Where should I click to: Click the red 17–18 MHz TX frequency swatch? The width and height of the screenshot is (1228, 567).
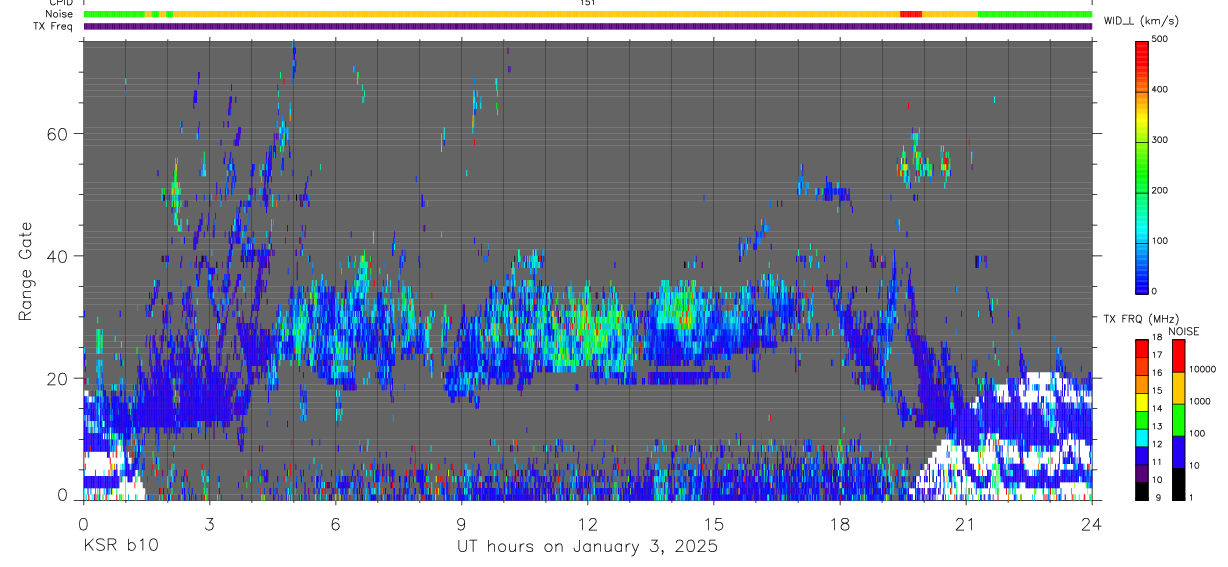(x=1142, y=347)
